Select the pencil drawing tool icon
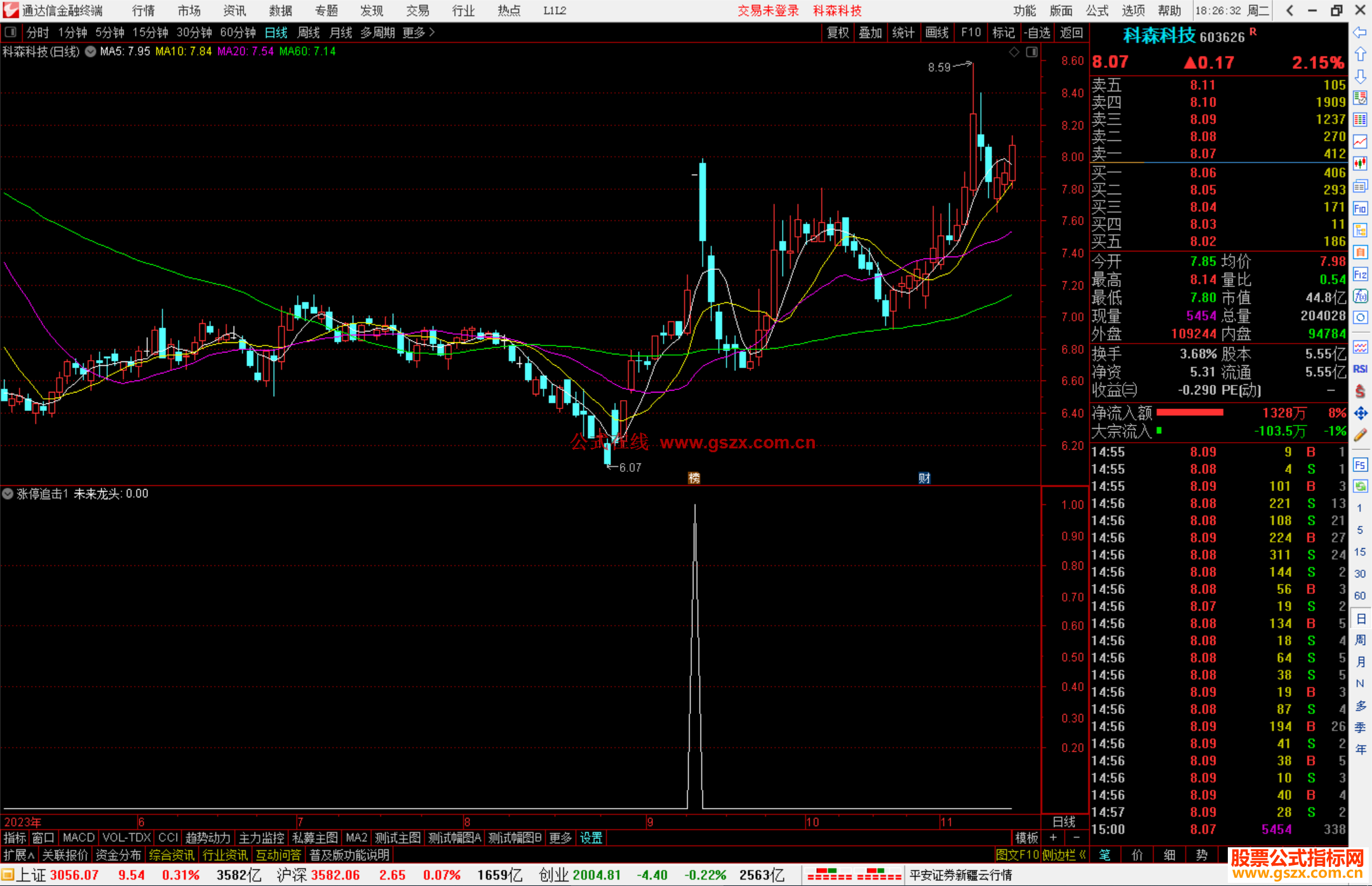1372x886 pixels. pyautogui.click(x=1360, y=435)
